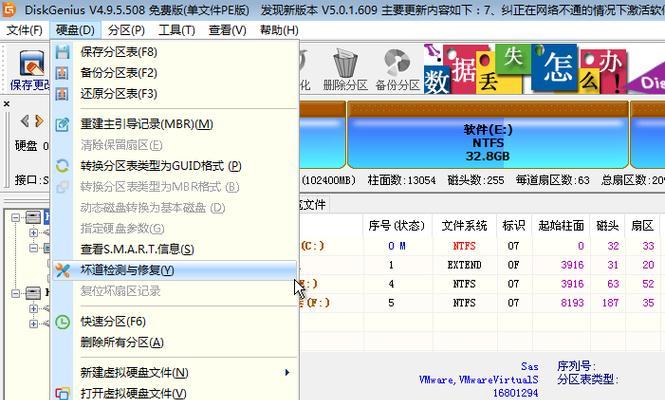This screenshot has height=400, width=665.
Task: Click the red NTFS cell in row 0
Action: (x=464, y=246)
